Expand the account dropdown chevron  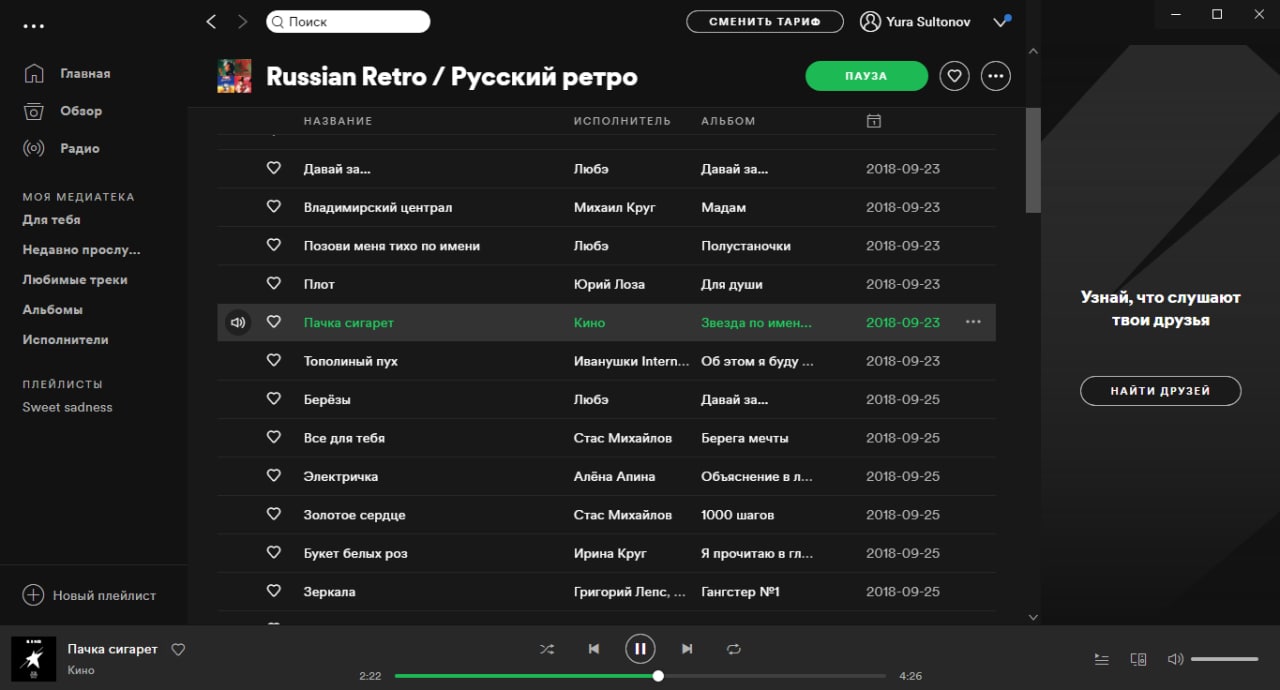tap(1000, 22)
